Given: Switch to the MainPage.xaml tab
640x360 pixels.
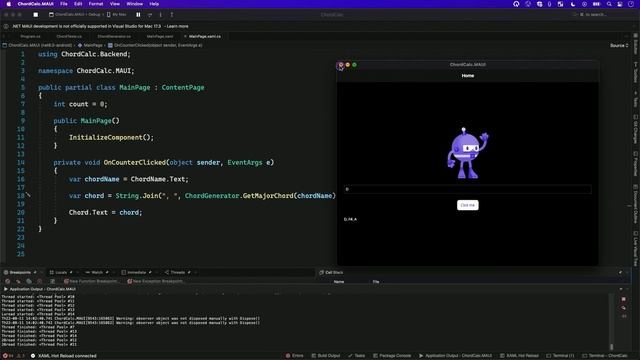Looking at the screenshot, I should (x=160, y=36).
